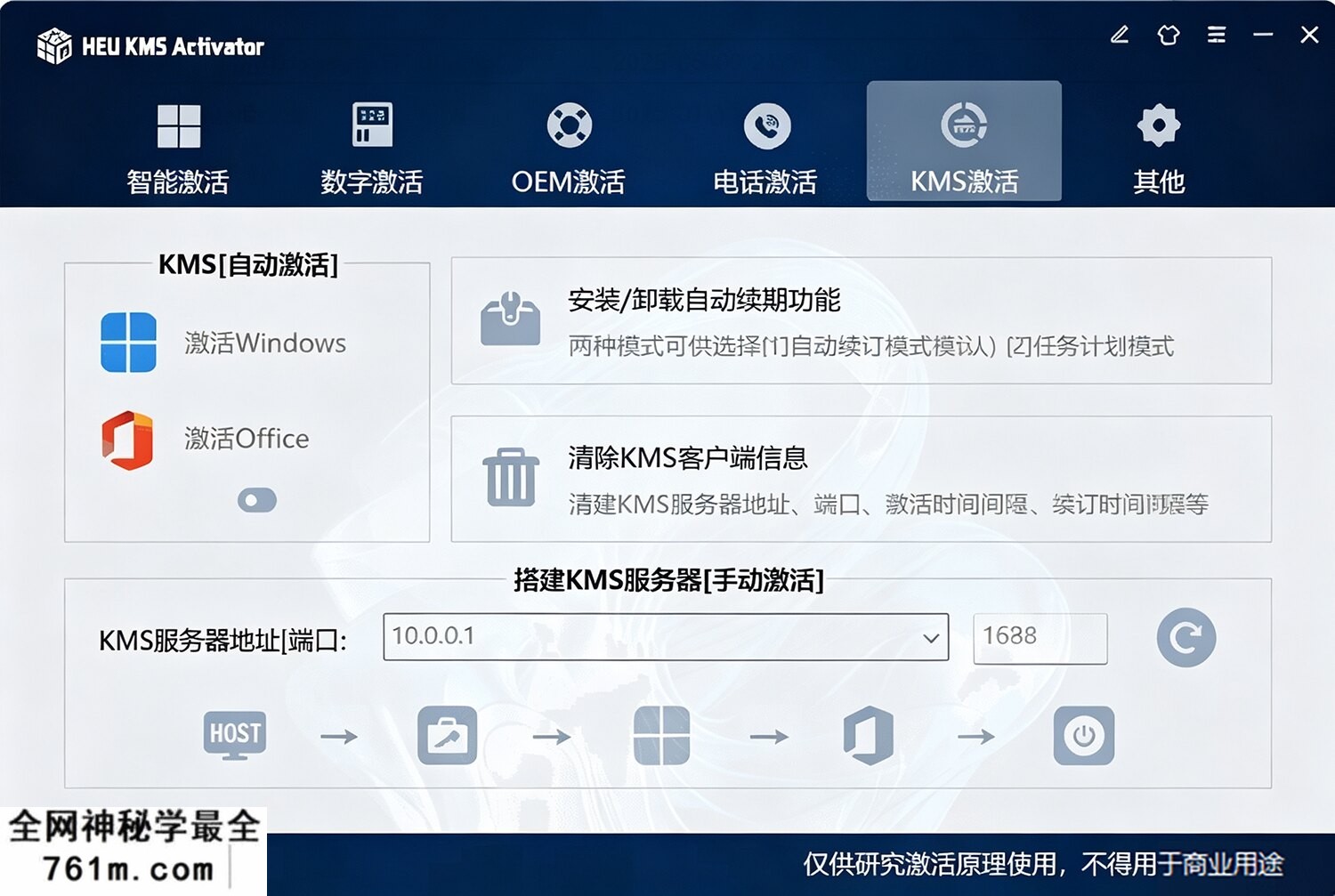
Task: Click the footer notice 仅供研究激活原理使用
Action: pos(1043,864)
